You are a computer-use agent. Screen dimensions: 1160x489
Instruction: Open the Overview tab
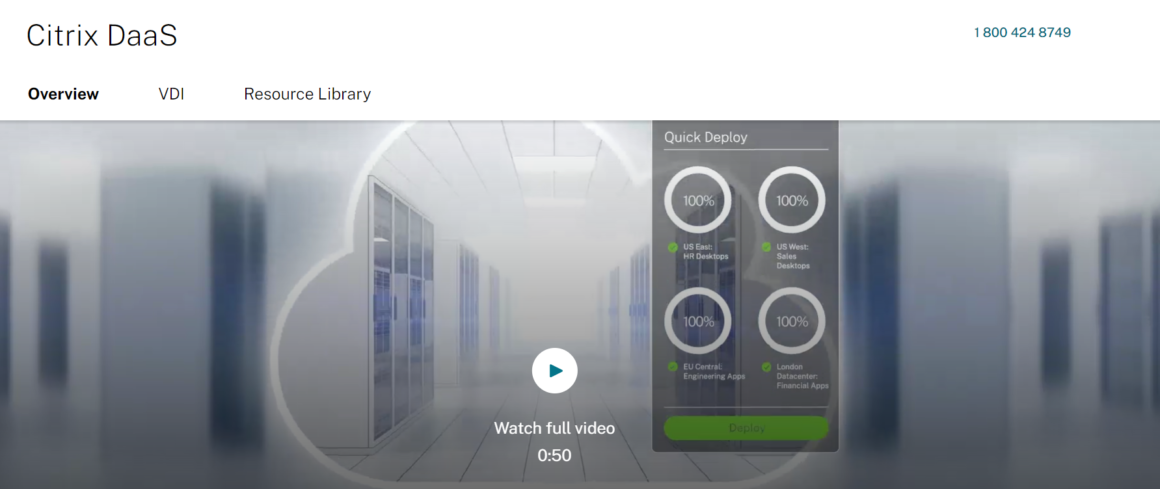[64, 94]
